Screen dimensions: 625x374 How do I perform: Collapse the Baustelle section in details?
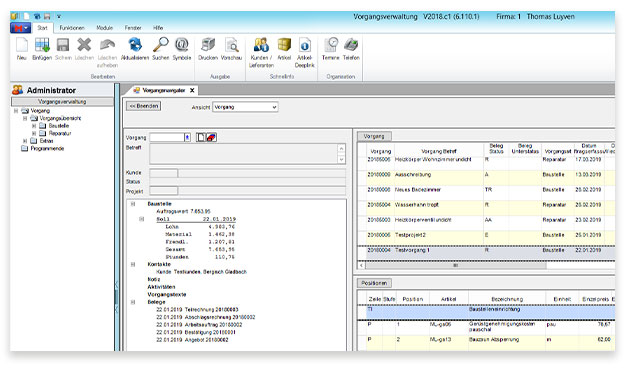133,204
